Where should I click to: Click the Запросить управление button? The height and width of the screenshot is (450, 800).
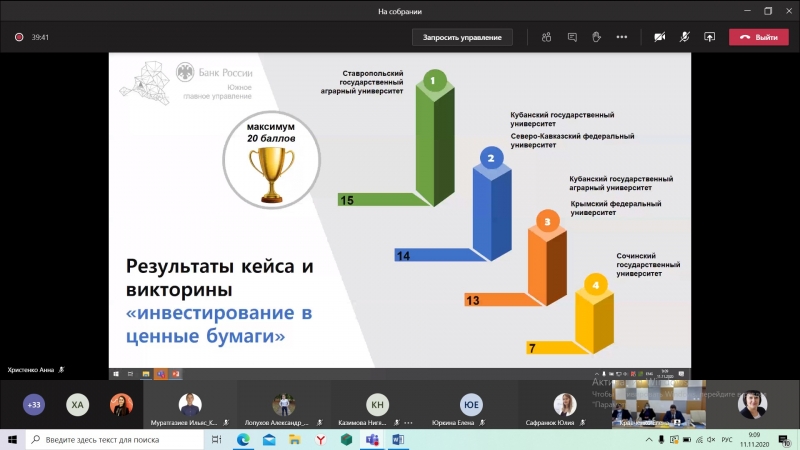(x=462, y=37)
